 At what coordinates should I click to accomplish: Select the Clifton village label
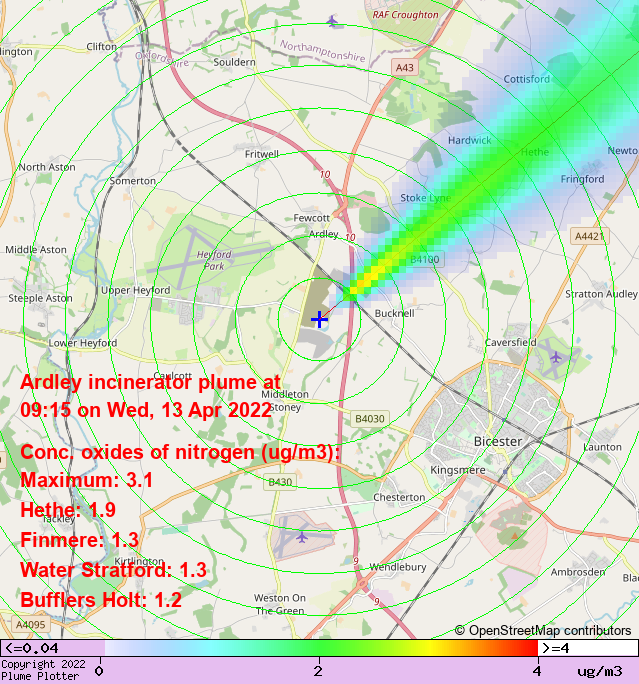[x=102, y=46]
